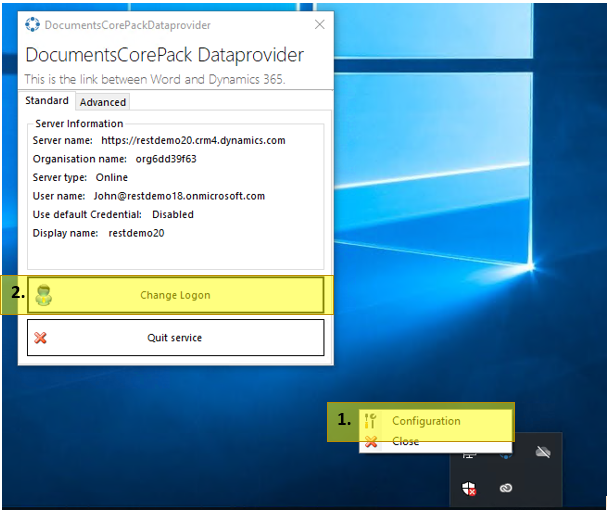Select the Standard tab
The height and width of the screenshot is (513, 612).
(47, 101)
